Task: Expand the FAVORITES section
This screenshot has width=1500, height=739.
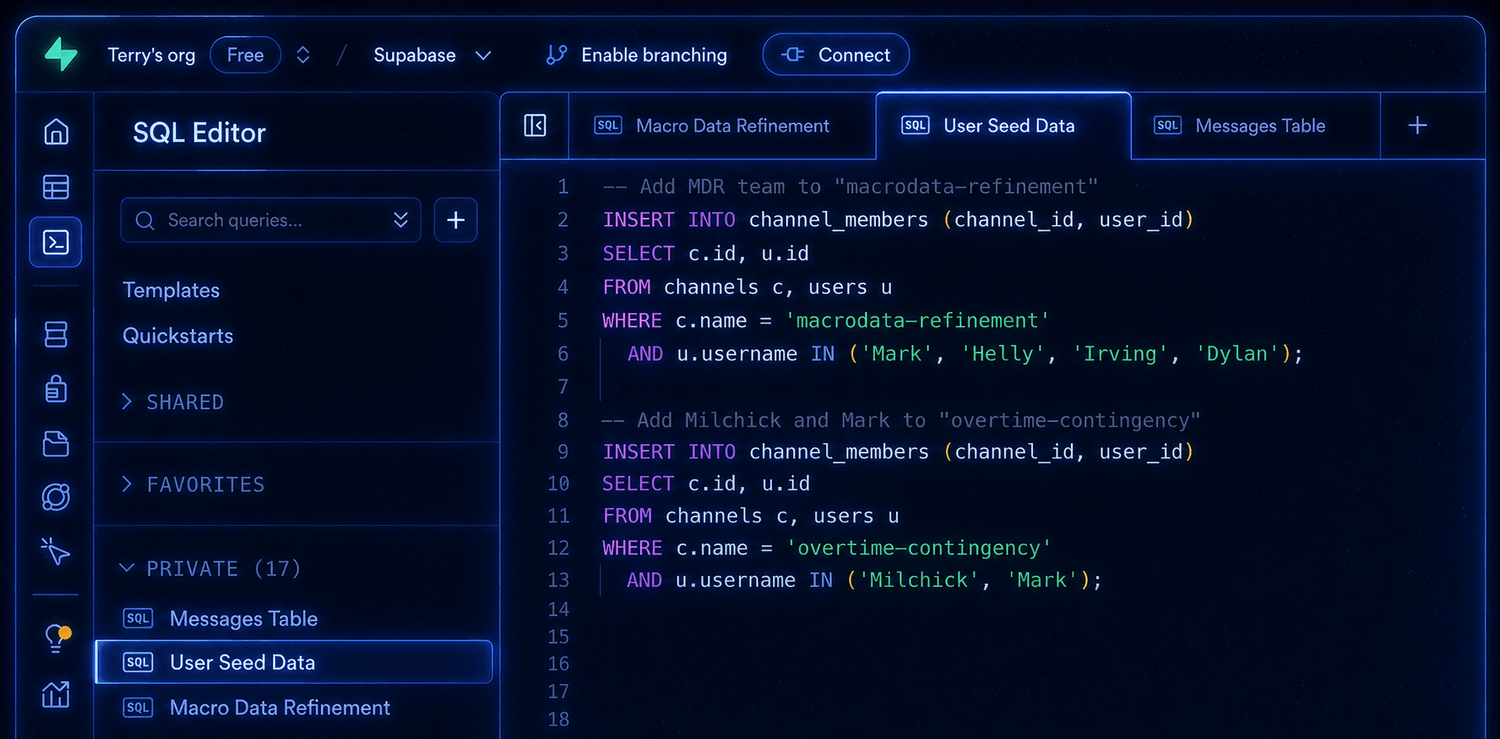Action: (192, 484)
